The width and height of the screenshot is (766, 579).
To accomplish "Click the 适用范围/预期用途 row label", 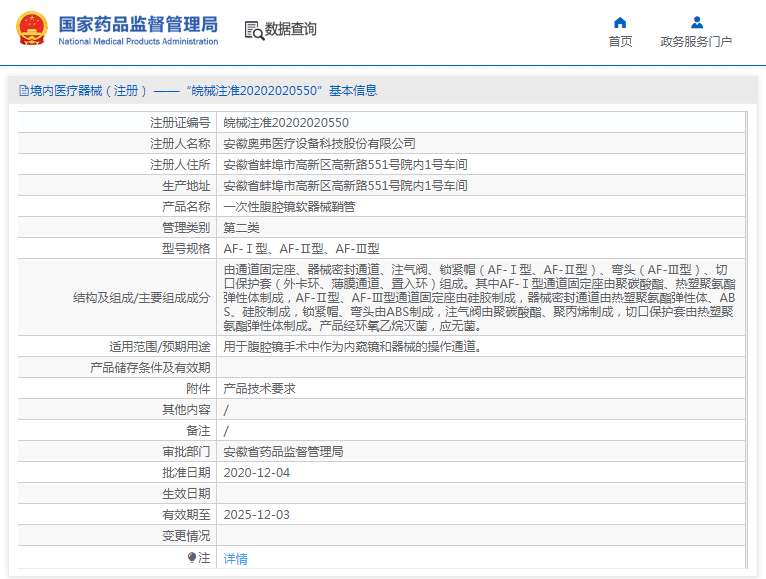I will 160,346.
